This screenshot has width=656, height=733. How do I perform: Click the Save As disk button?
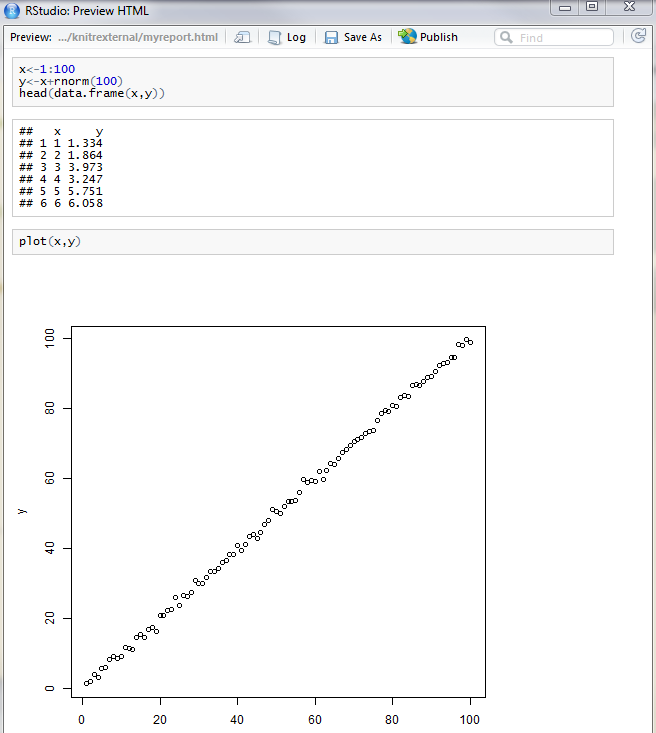coord(353,37)
